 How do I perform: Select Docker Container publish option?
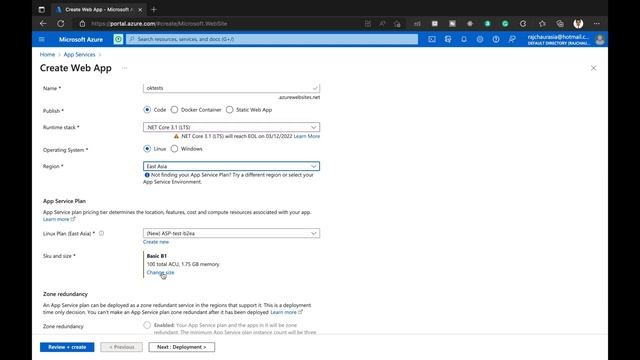click(x=174, y=110)
